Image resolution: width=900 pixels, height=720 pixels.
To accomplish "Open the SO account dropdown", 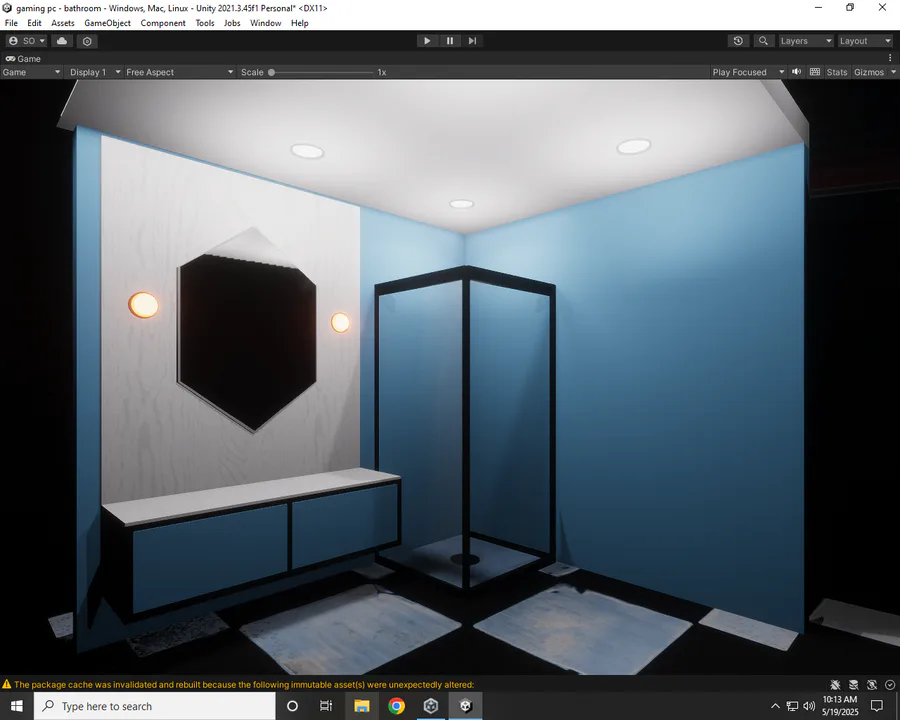I will [x=26, y=41].
